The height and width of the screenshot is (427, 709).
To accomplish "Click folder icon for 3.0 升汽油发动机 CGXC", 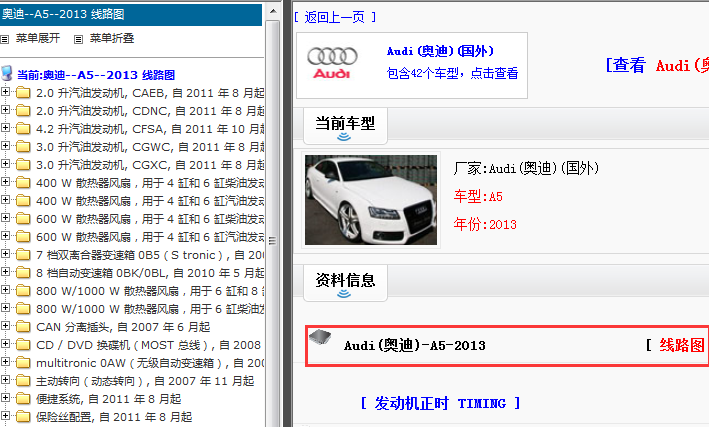I will (x=23, y=165).
